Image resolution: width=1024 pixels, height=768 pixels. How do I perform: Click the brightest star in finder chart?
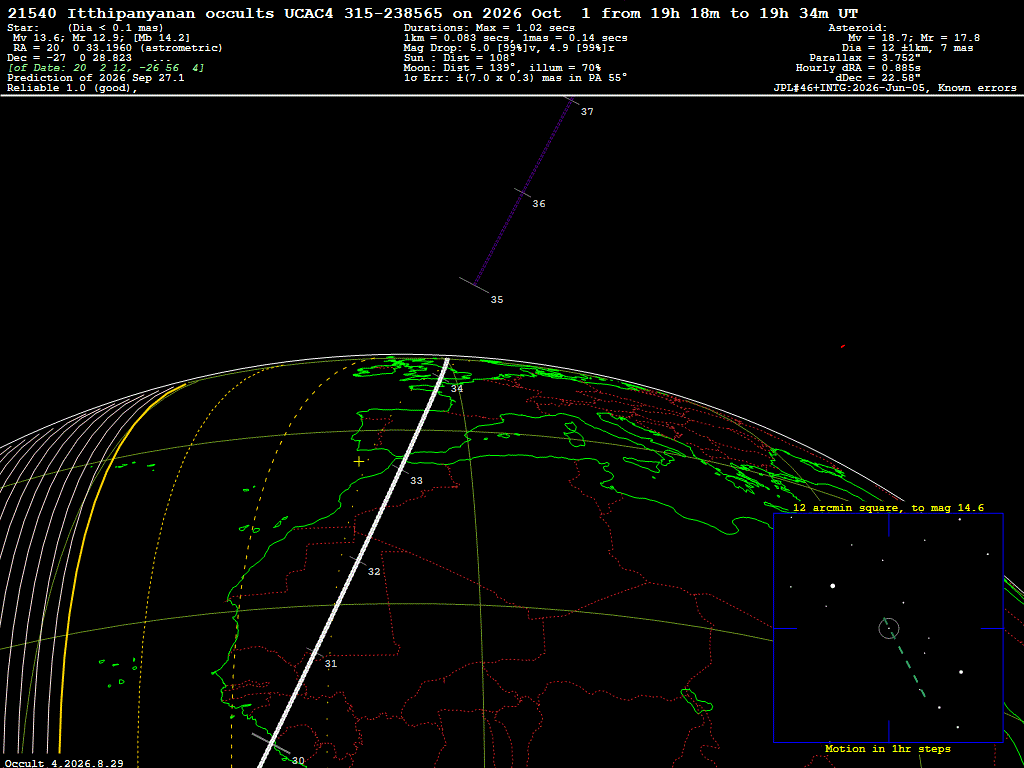point(833,586)
